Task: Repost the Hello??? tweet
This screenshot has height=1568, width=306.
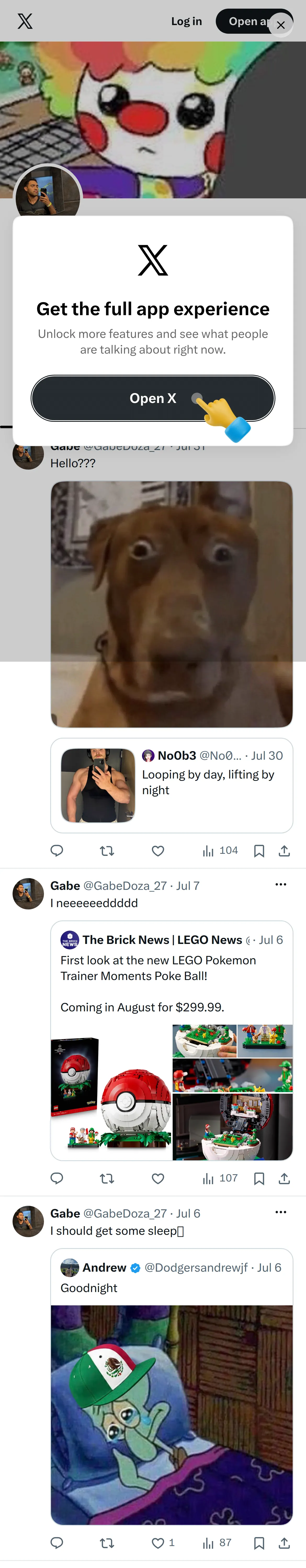Action: tap(107, 850)
